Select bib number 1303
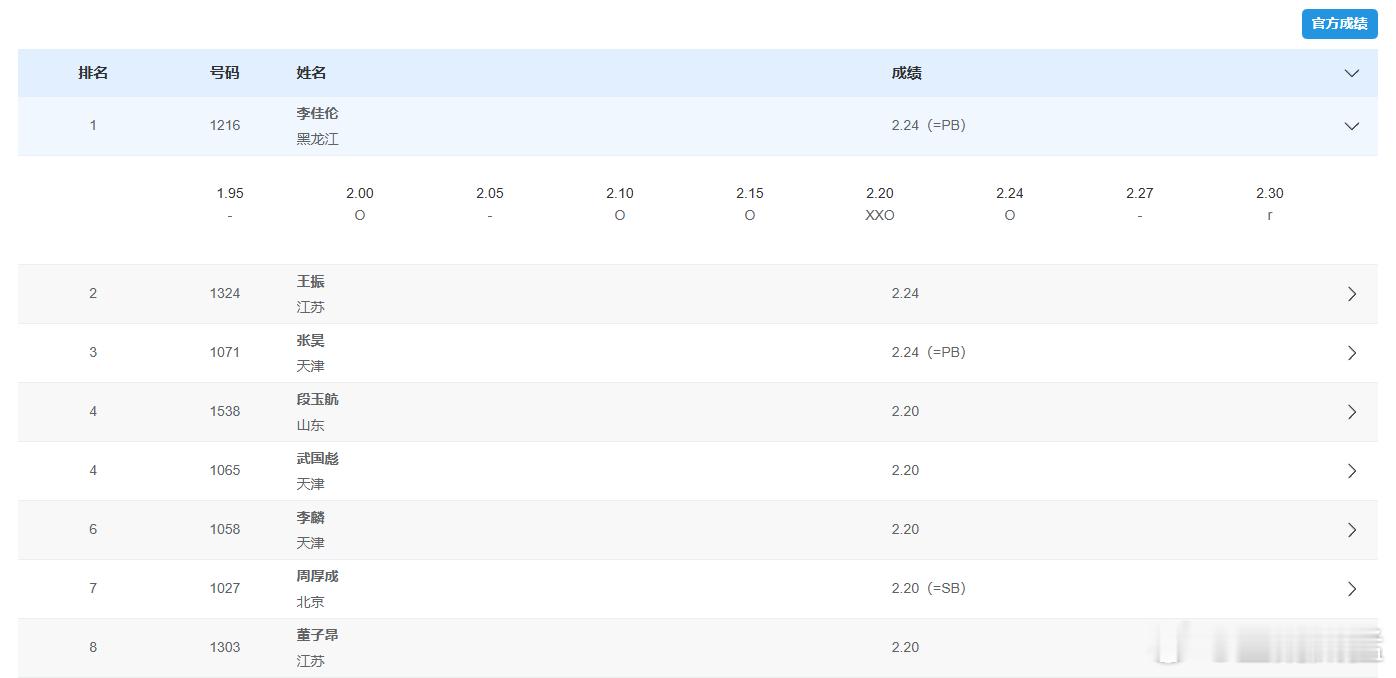This screenshot has width=1396, height=678. pos(225,647)
